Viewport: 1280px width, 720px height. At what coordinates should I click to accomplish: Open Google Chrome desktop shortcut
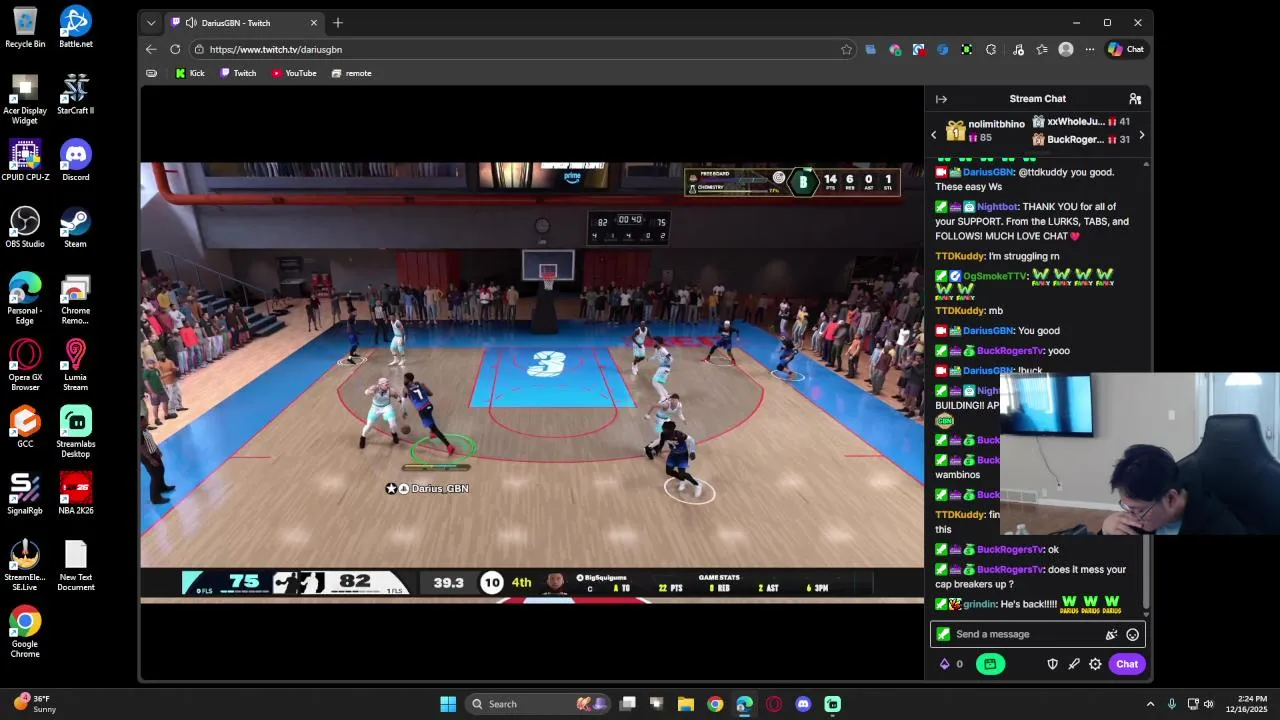pyautogui.click(x=25, y=633)
